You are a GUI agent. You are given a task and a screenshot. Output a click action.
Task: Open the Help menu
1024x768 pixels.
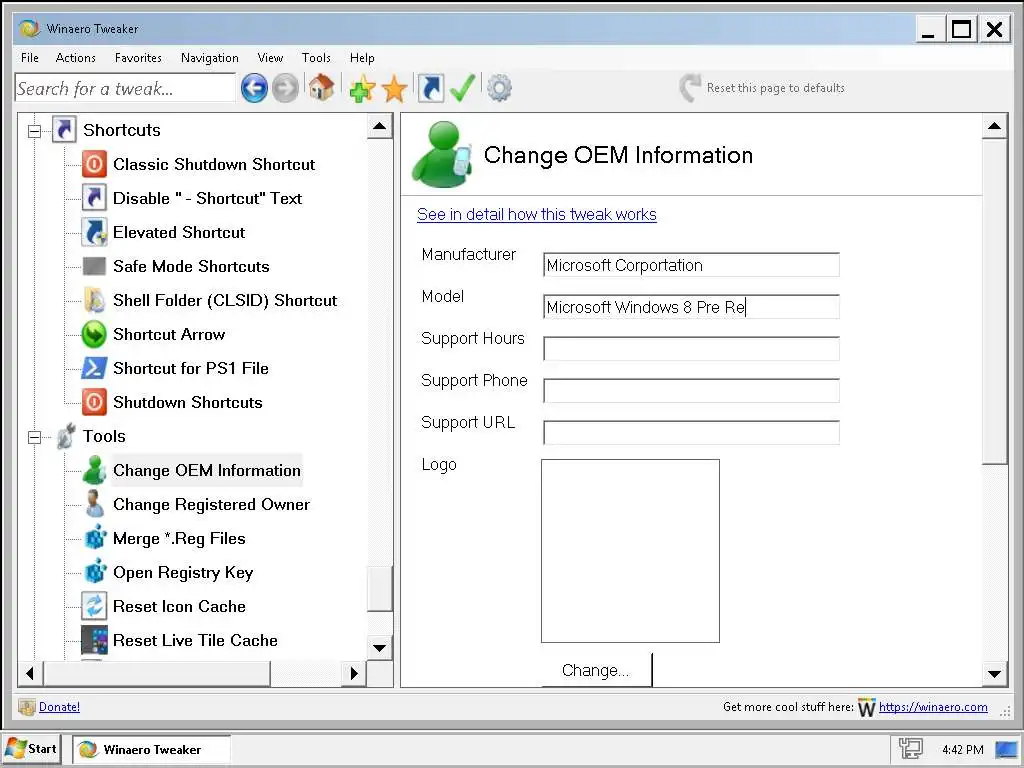click(362, 57)
